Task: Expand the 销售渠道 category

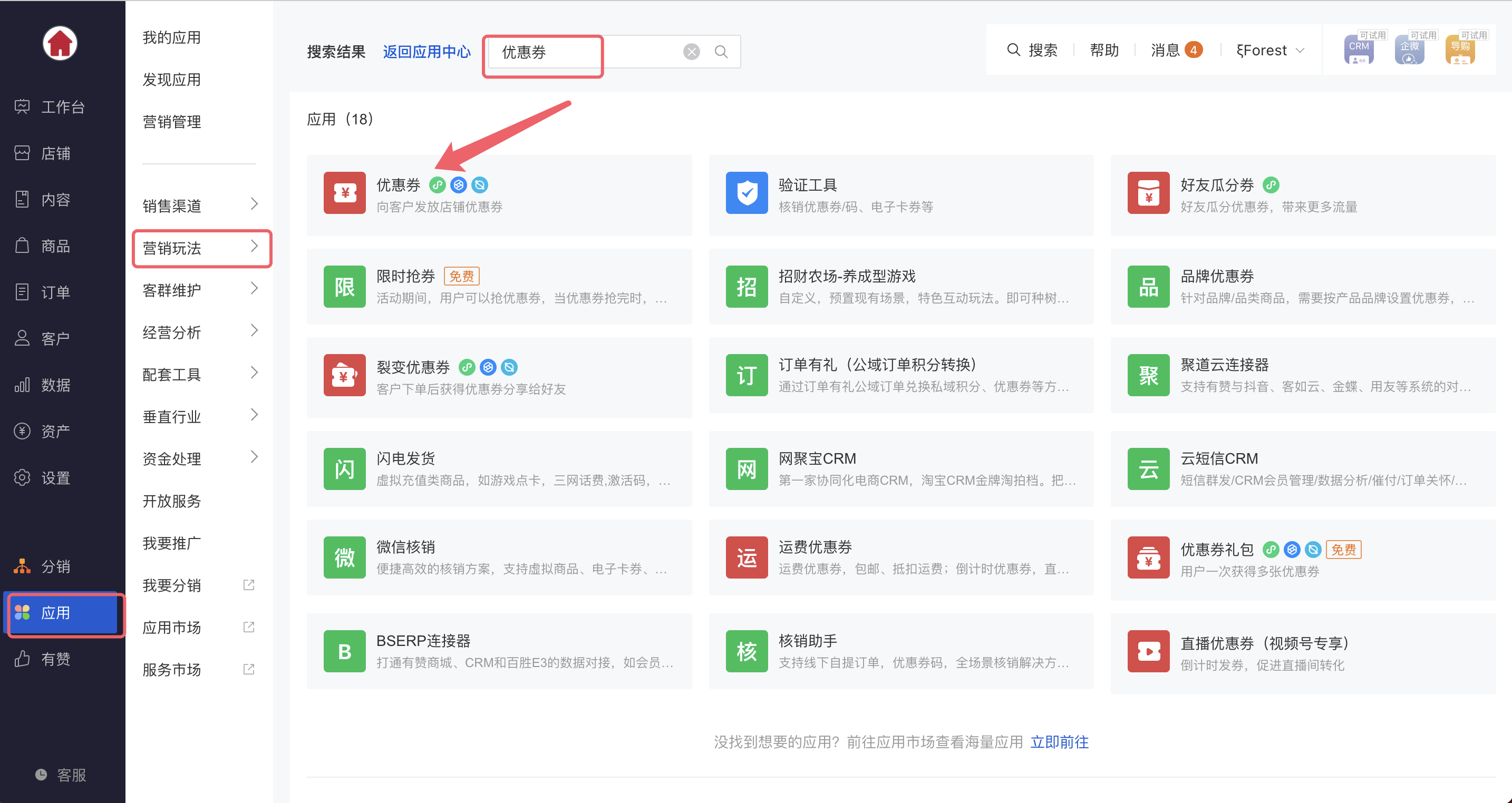Action: 200,206
